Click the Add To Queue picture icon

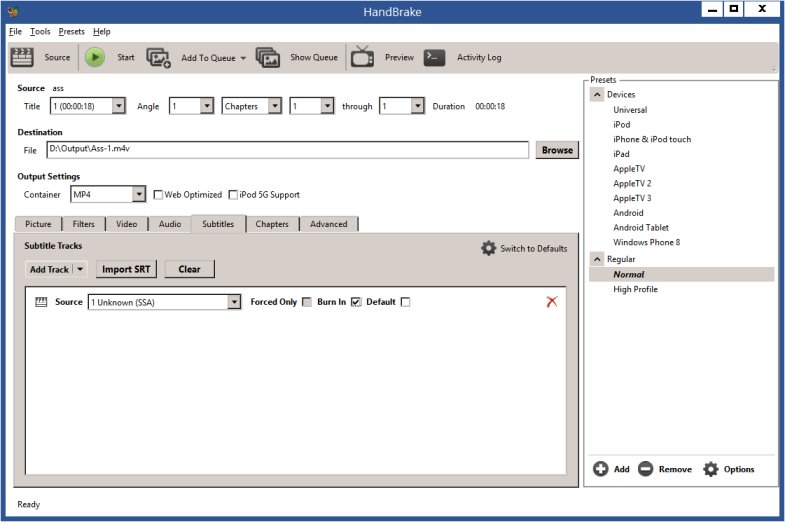tap(158, 58)
